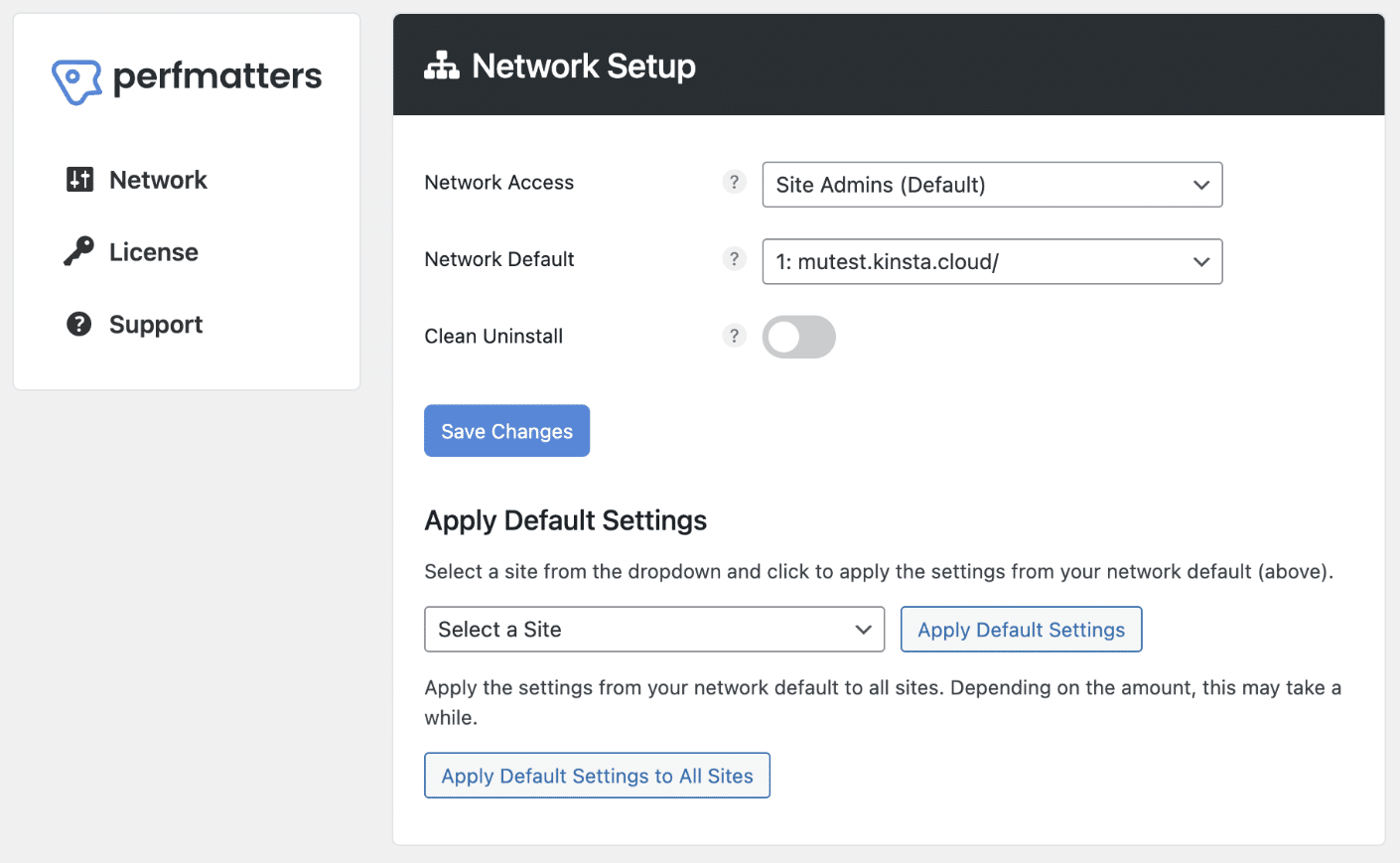1400x863 pixels.
Task: Open help tooltip for Network Default
Action: tap(734, 259)
